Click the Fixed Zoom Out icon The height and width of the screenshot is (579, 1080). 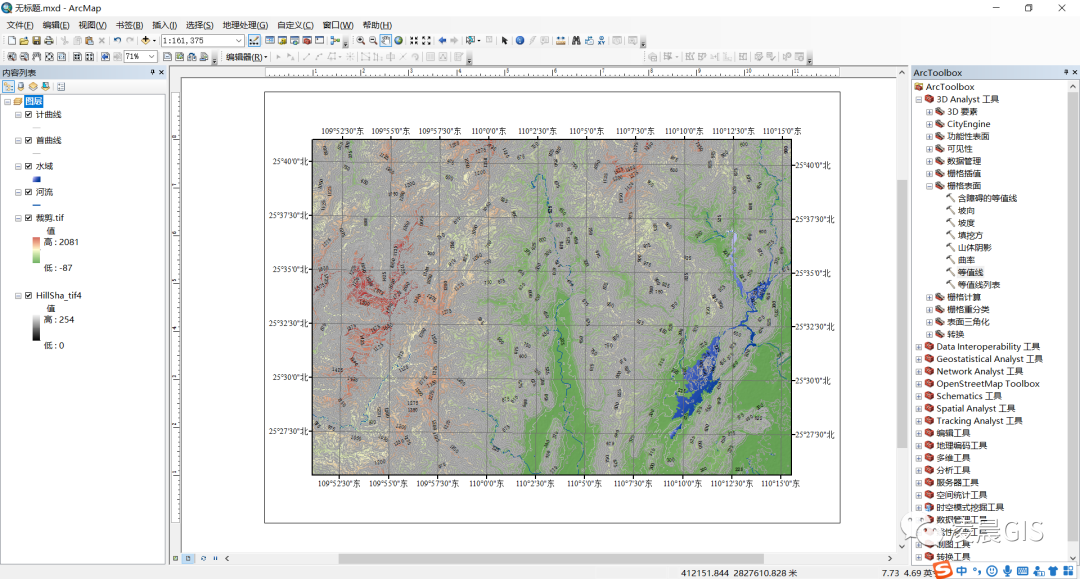pos(426,41)
